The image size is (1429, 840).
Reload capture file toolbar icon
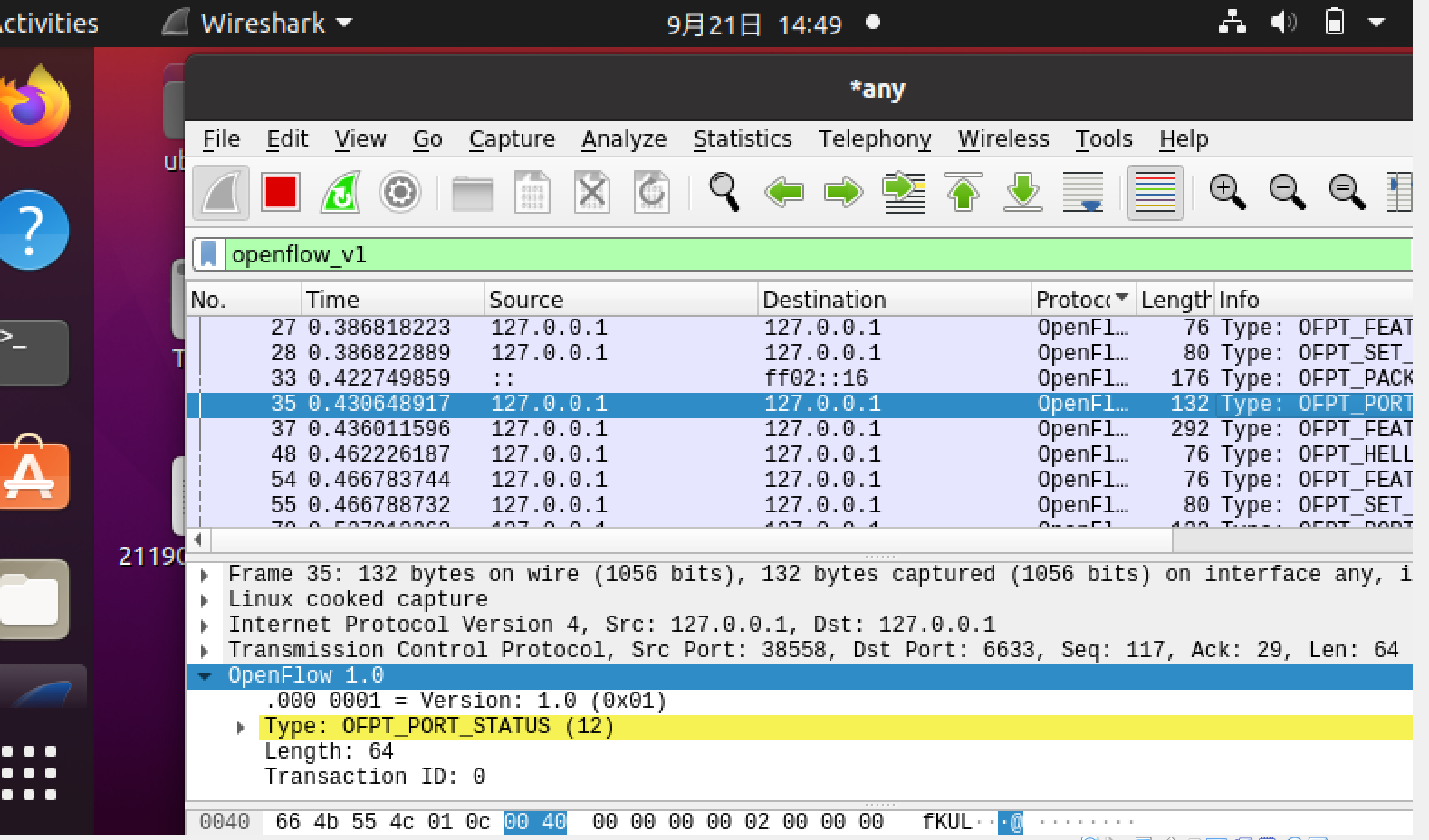point(652,192)
